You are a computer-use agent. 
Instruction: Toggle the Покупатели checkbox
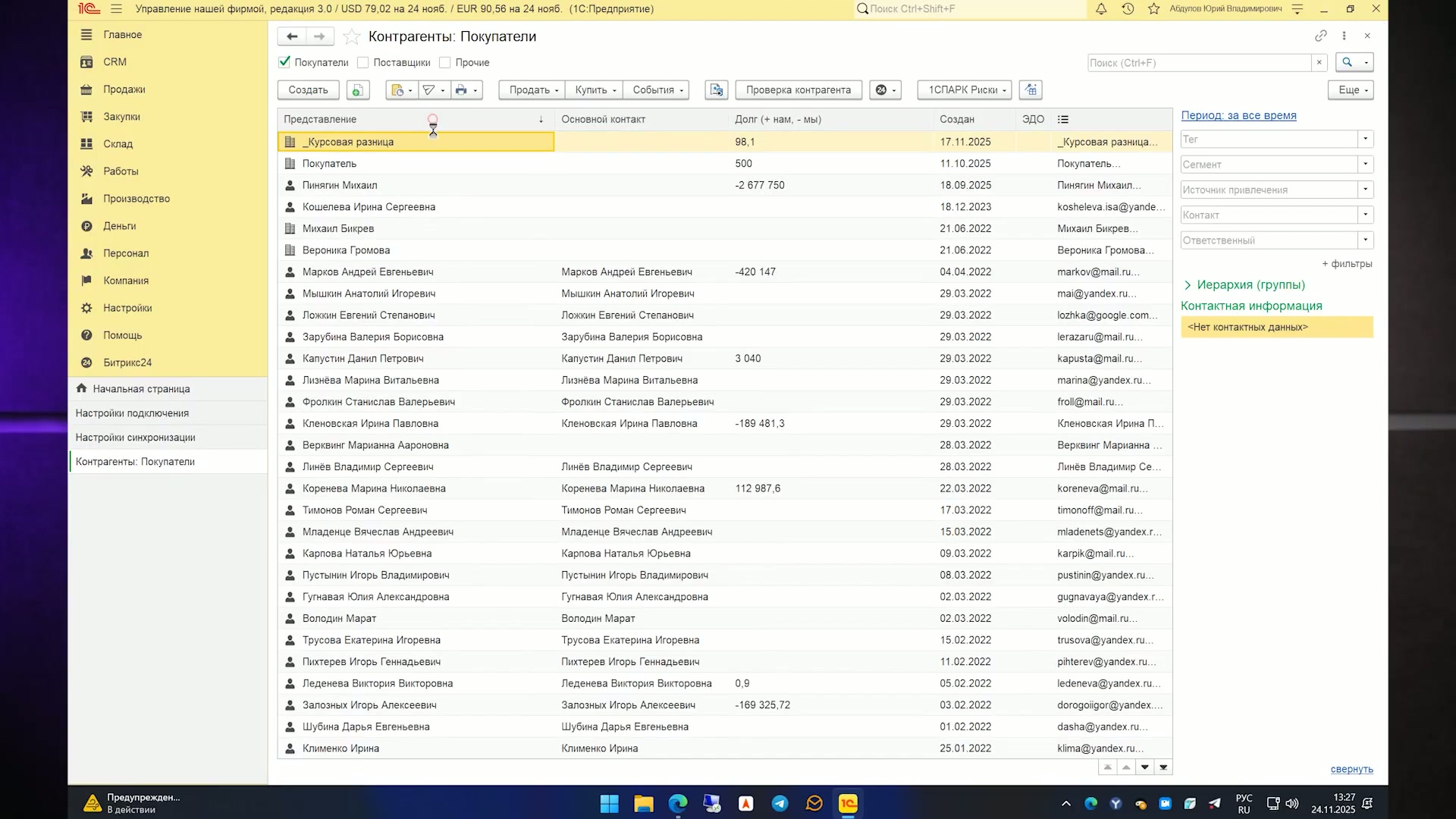pyautogui.click(x=284, y=62)
